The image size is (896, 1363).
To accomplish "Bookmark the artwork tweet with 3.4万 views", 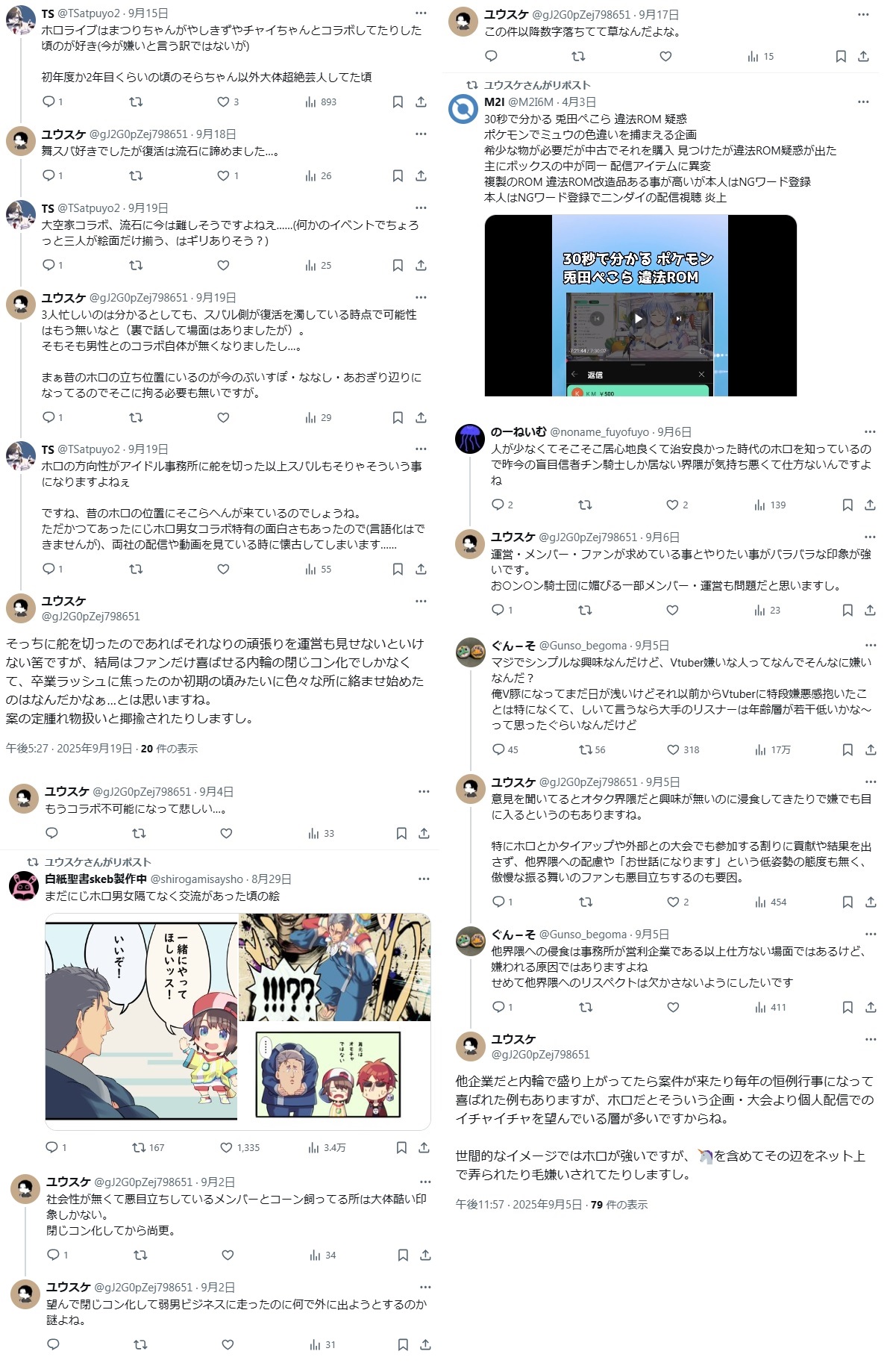I will click(x=401, y=1147).
